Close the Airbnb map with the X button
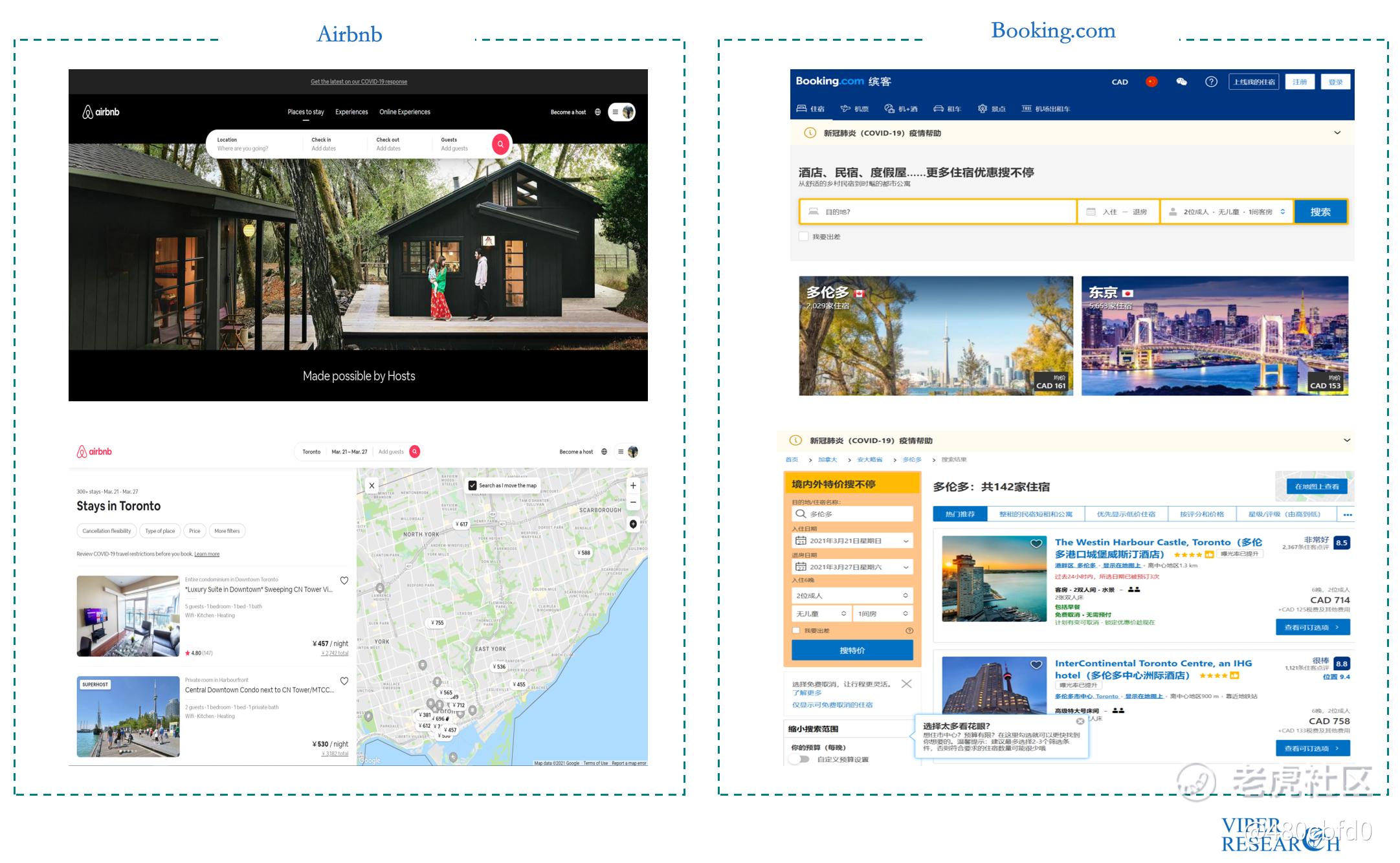 coord(372,485)
